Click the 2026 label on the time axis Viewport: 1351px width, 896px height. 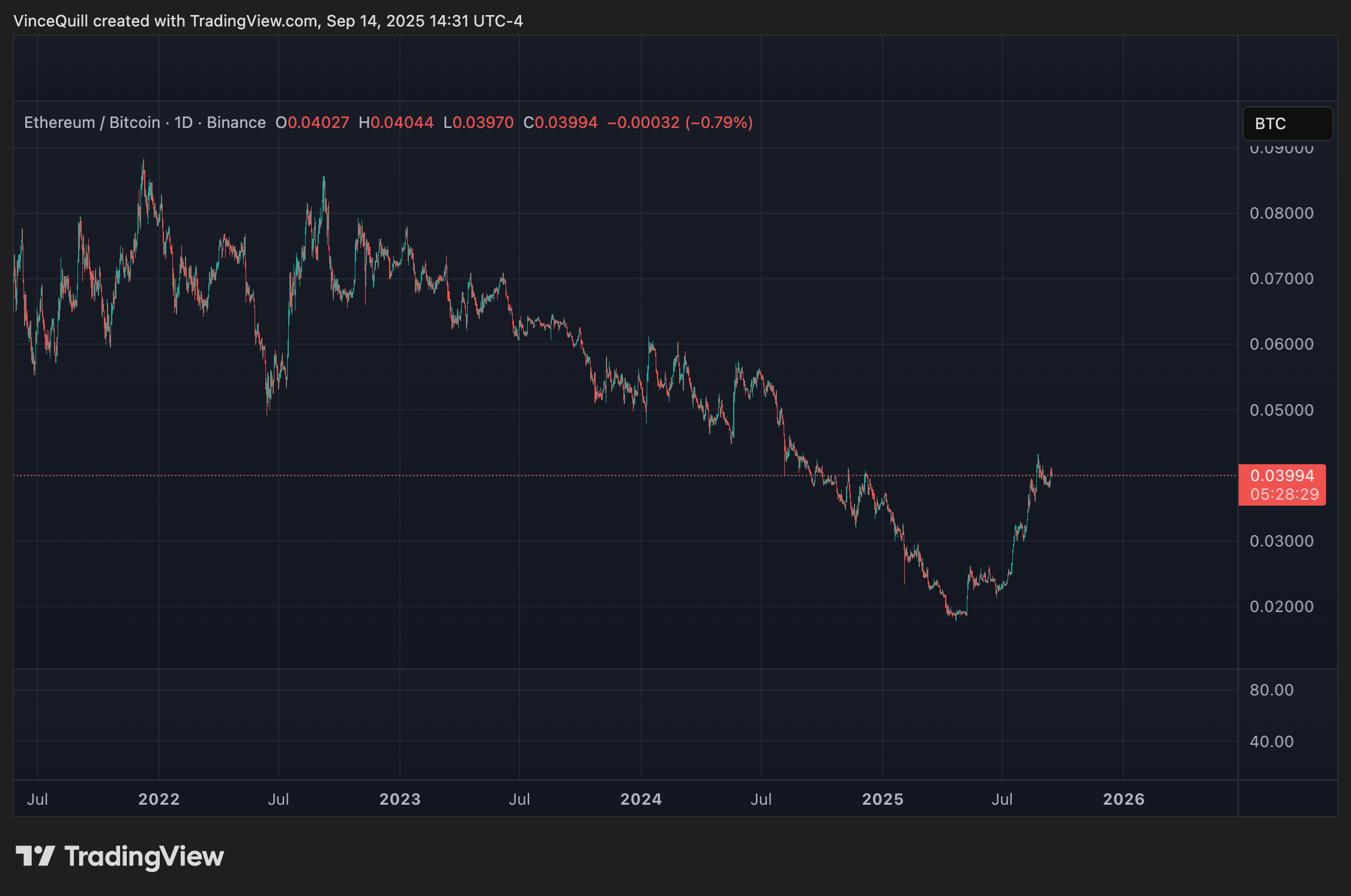pyautogui.click(x=1124, y=799)
